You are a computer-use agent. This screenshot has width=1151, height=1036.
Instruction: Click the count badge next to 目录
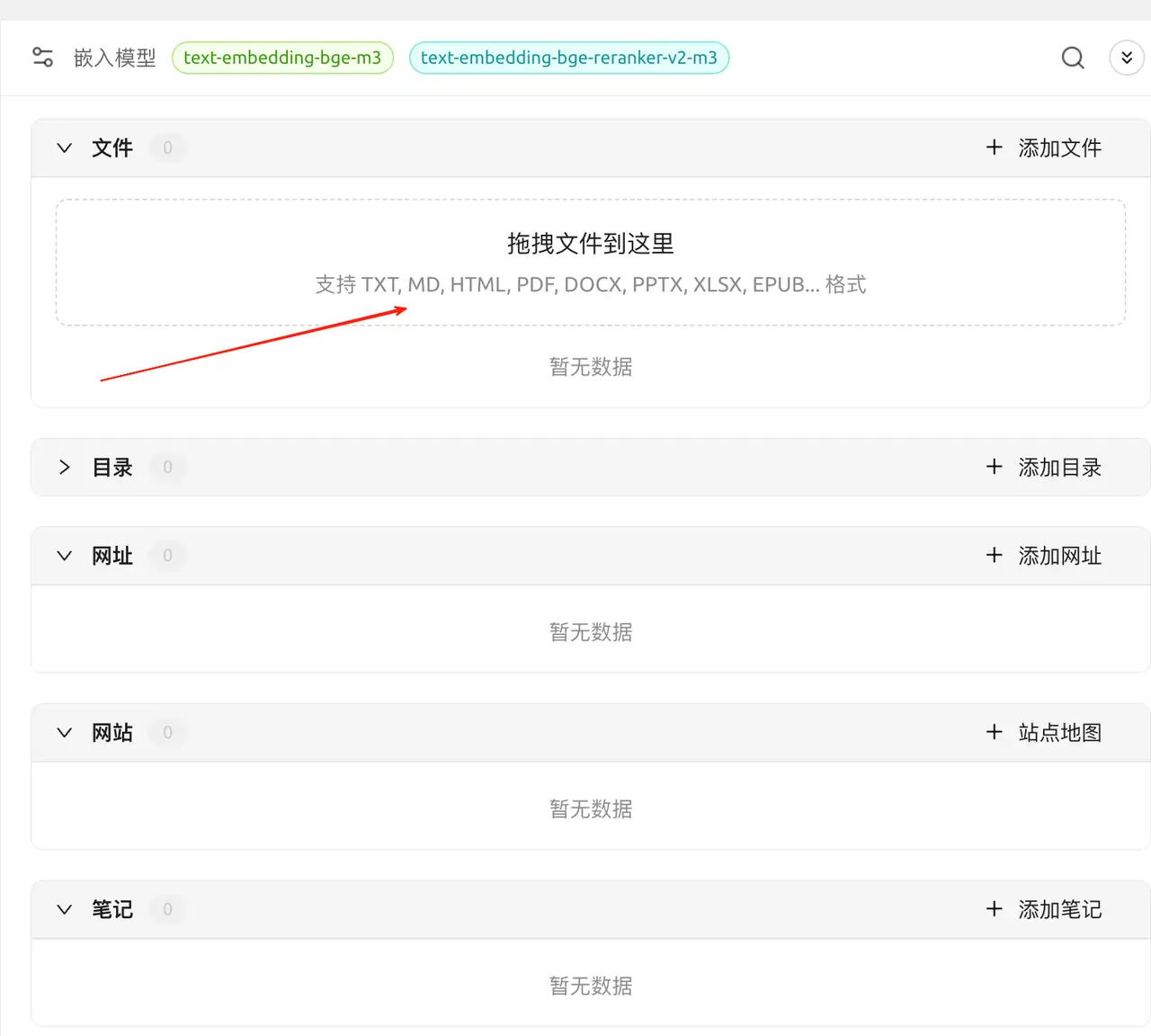167,467
